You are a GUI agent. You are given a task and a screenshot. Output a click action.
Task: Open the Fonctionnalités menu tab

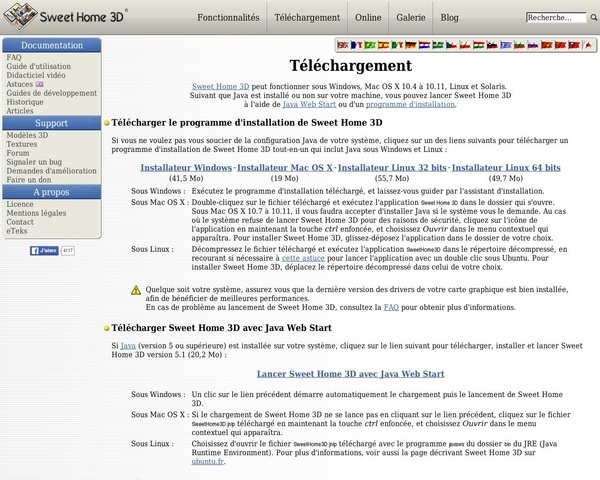pos(227,17)
